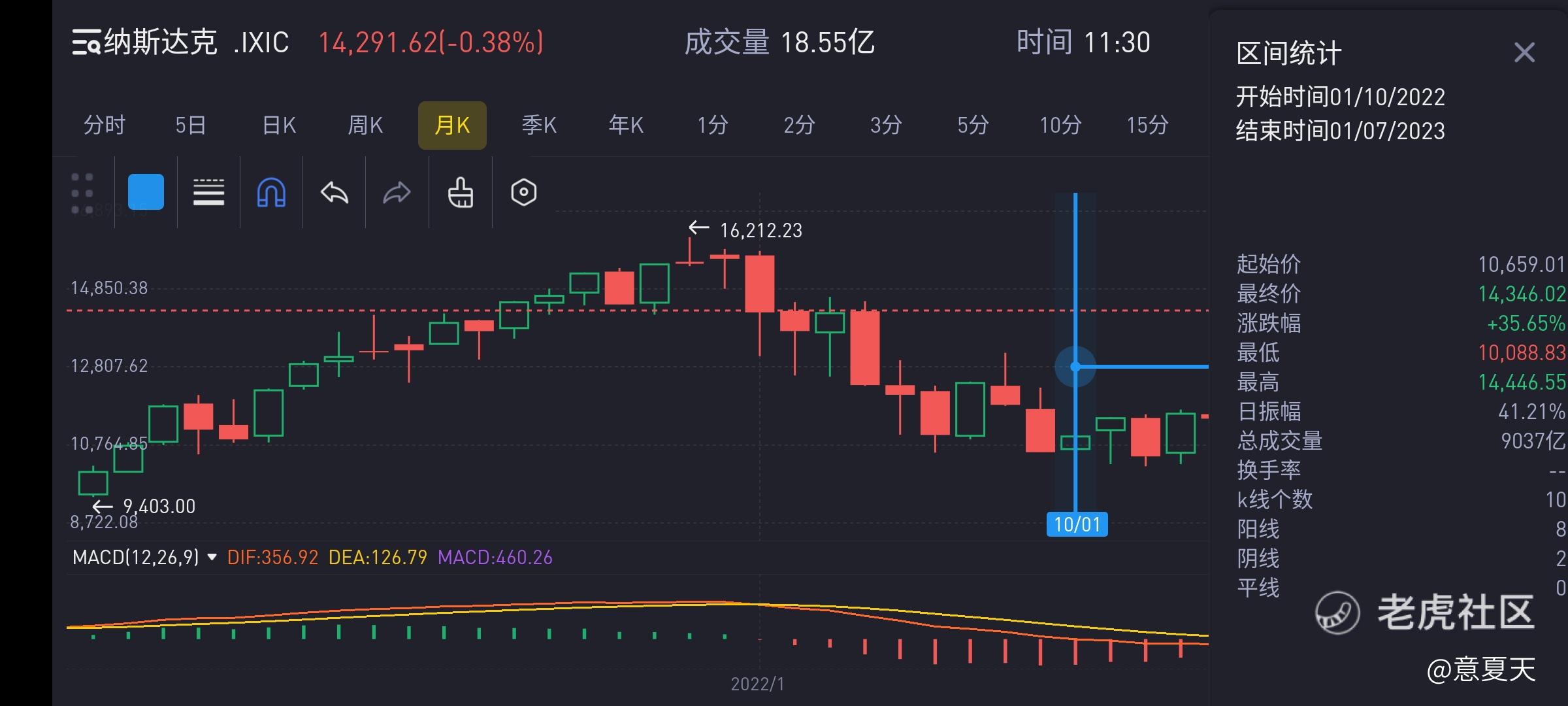Viewport: 1568px width, 706px height.
Task: Undo the last drawing action
Action: 335,192
